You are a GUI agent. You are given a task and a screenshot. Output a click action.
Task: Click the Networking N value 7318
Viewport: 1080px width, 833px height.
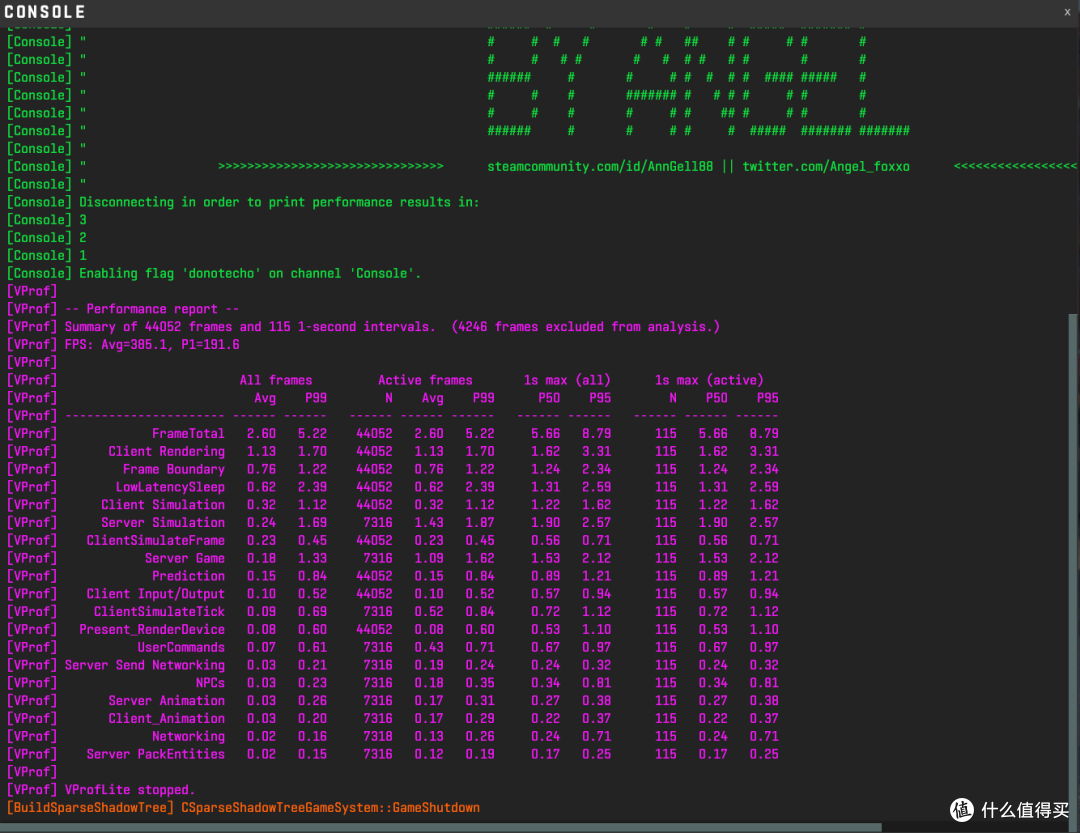[x=377, y=737]
